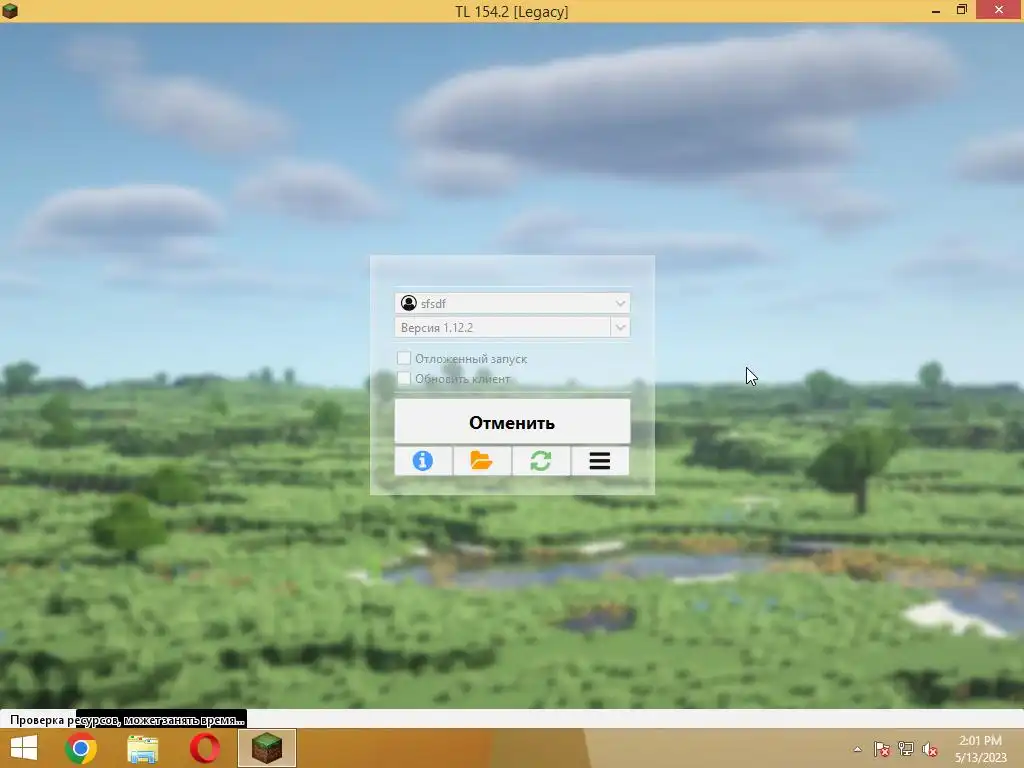The image size is (1024, 768).
Task: Toggle the Обновить клиент checkbox
Action: pyautogui.click(x=404, y=379)
